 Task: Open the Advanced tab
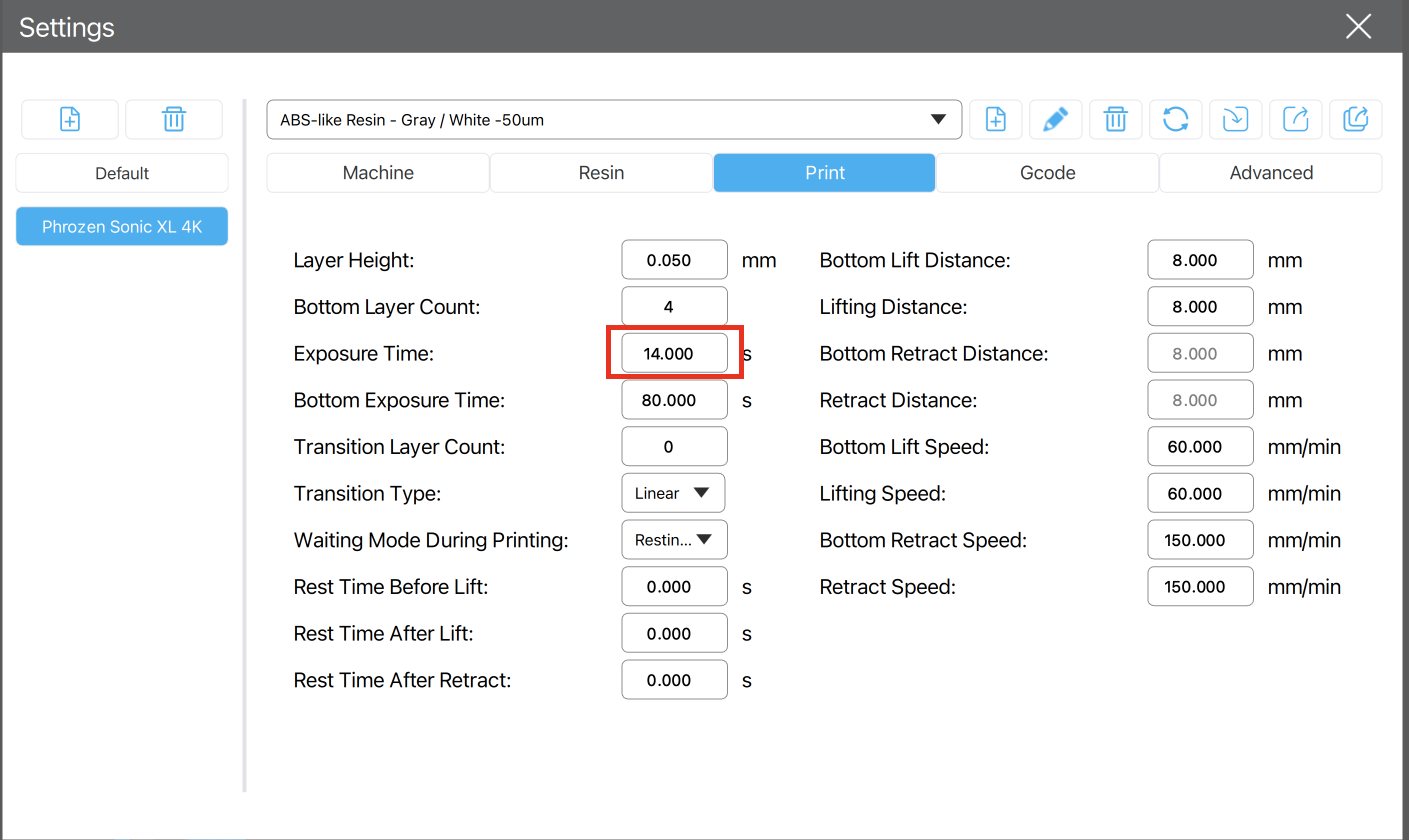point(1271,172)
